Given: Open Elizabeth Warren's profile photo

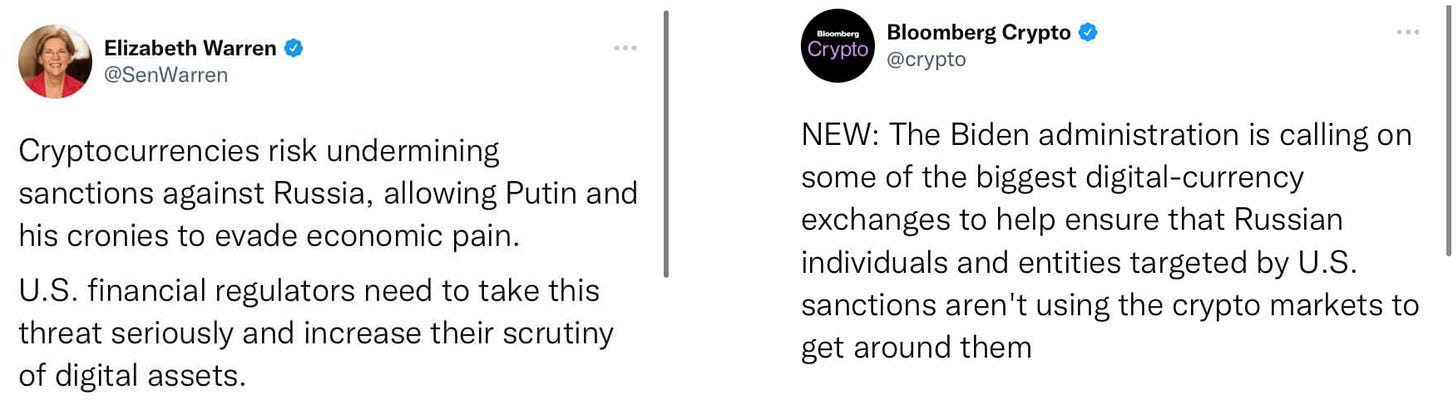Looking at the screenshot, I should [x=55, y=61].
